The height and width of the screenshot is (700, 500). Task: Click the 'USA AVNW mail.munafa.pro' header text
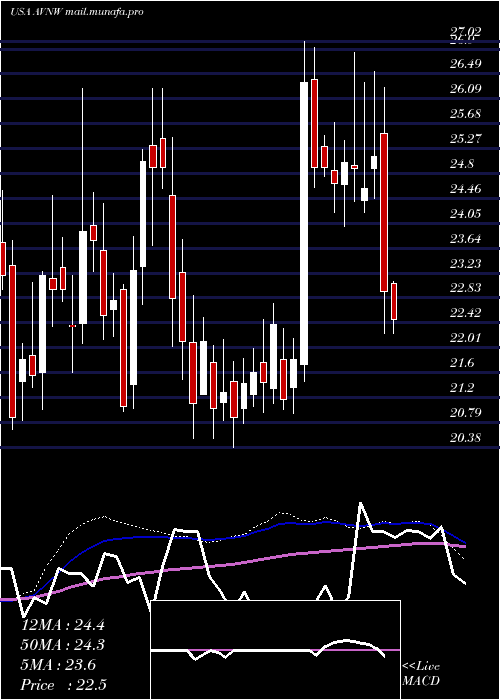click(x=77, y=12)
